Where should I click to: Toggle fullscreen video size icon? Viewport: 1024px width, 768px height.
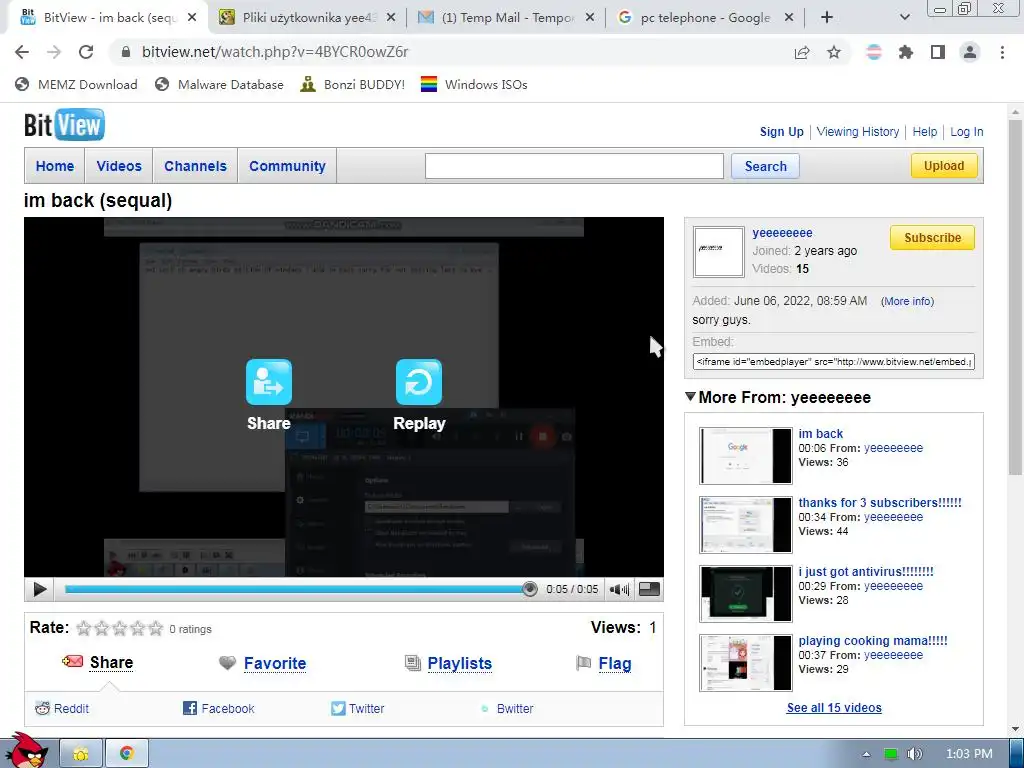648,588
